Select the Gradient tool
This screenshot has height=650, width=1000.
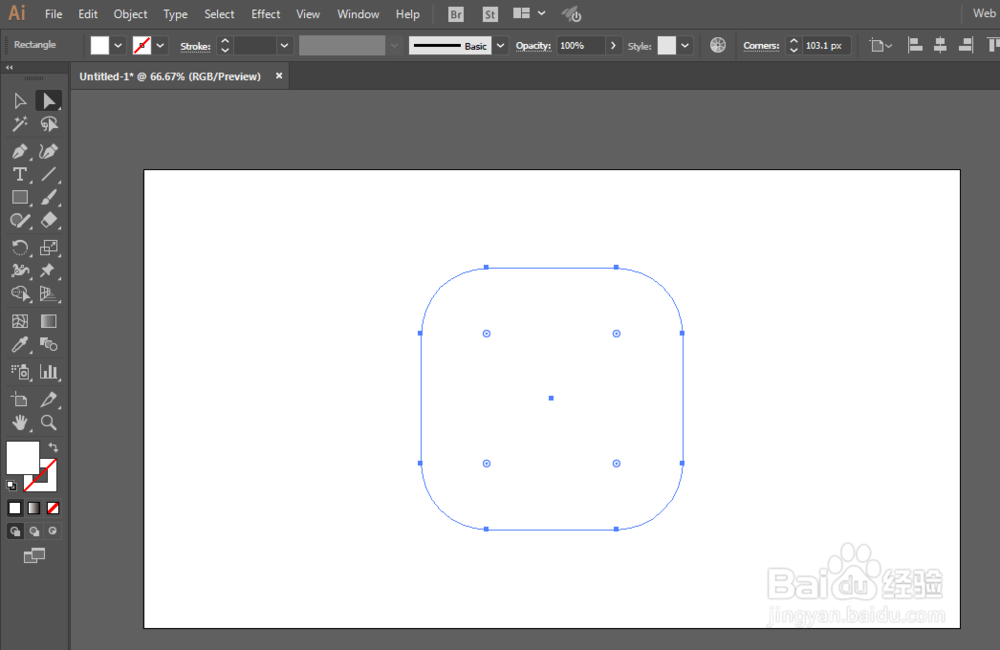point(48,321)
